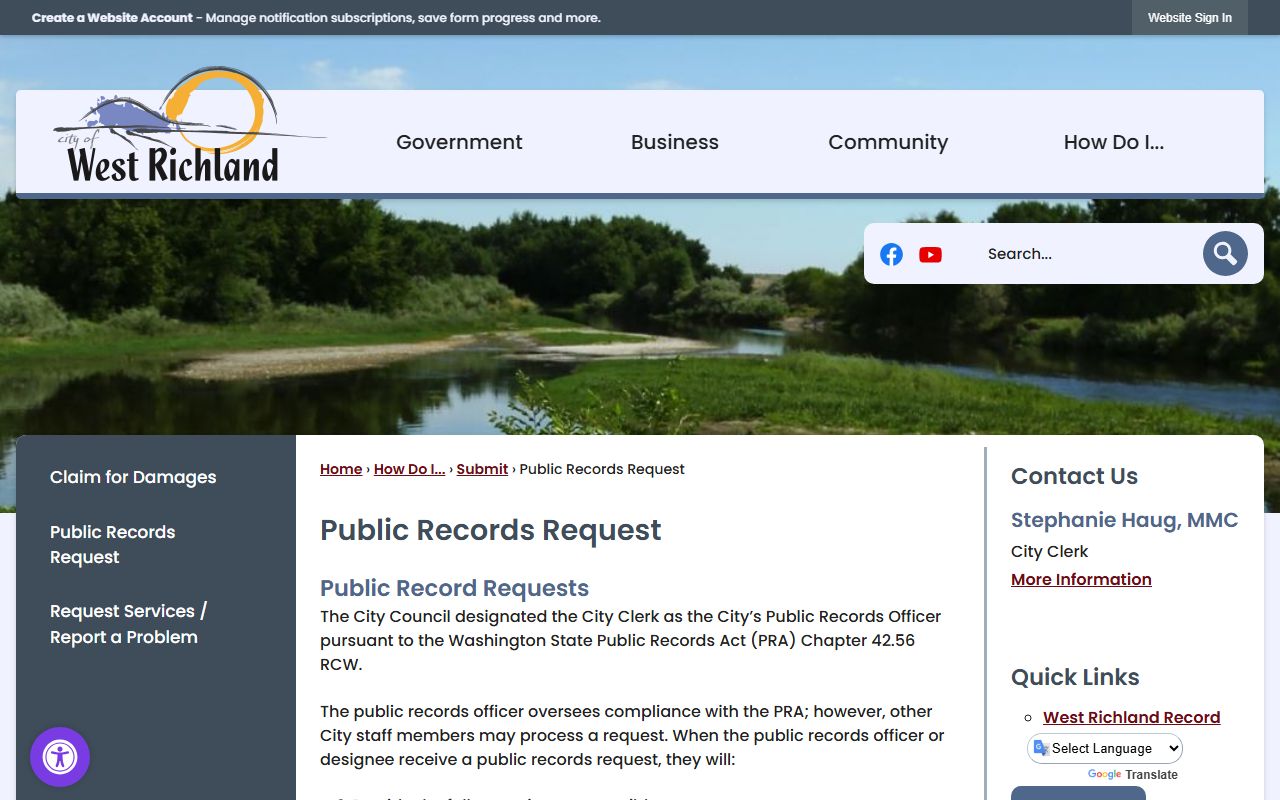
Task: Click the How Do I... breadcrumb link
Action: click(409, 469)
